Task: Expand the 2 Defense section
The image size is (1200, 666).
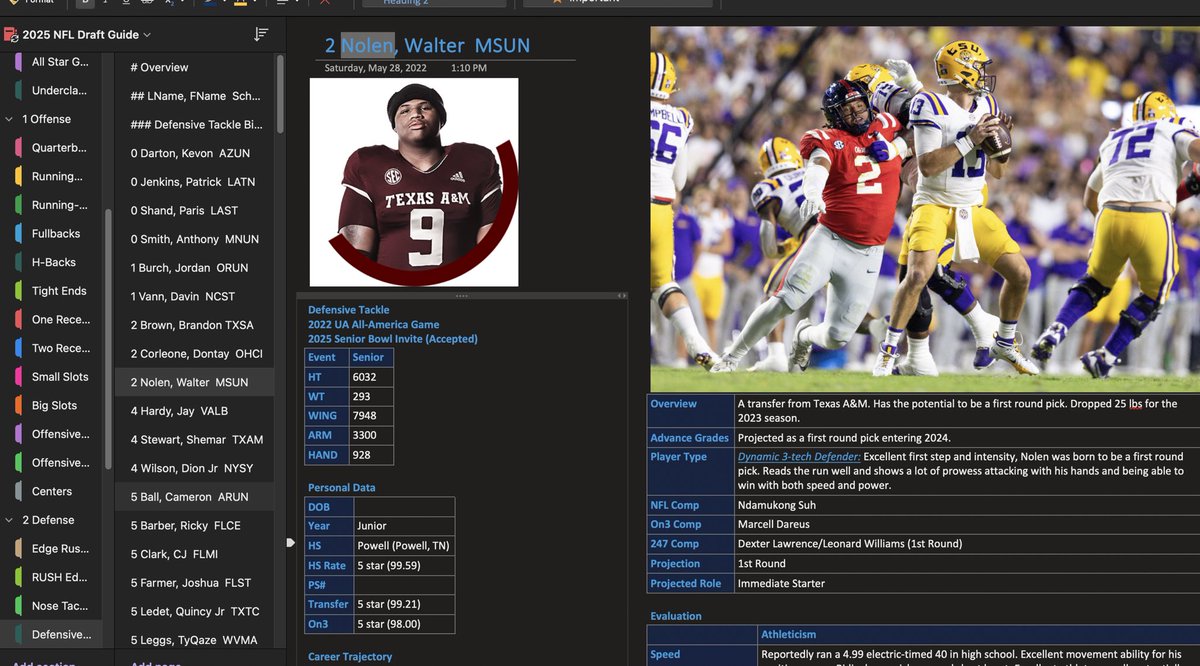Action: [8, 519]
